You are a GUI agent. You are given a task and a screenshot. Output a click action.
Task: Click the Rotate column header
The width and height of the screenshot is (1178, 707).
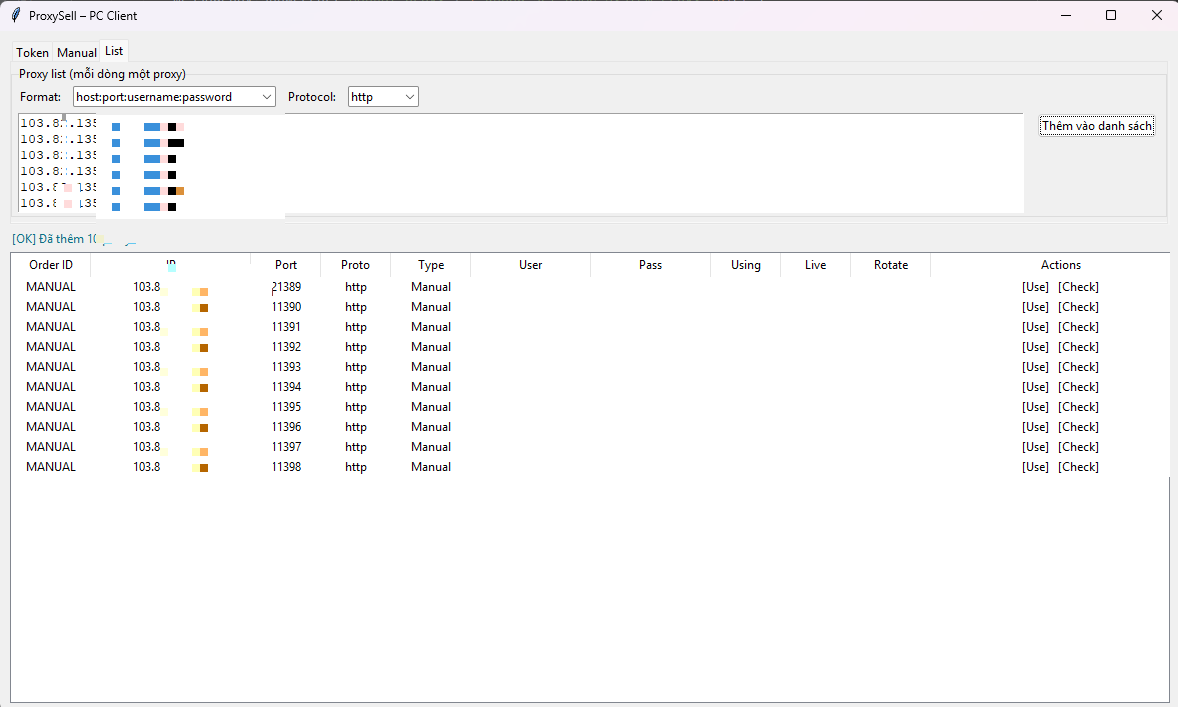click(890, 264)
